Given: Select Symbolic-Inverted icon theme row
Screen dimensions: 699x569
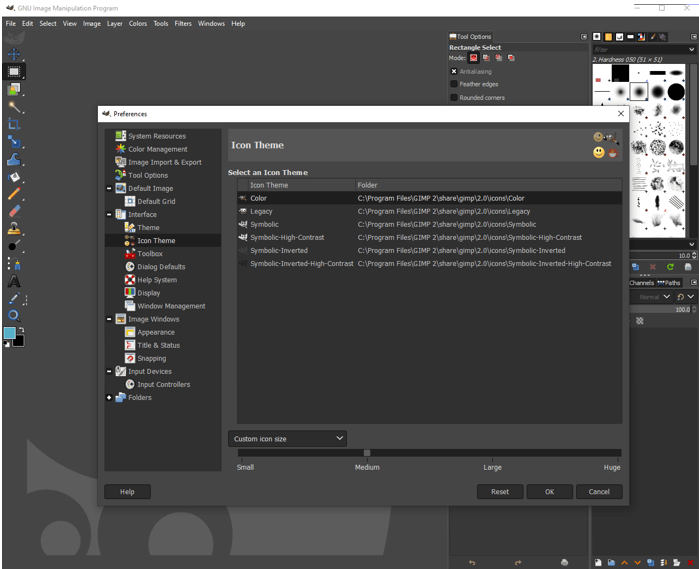Looking at the screenshot, I should point(430,251).
